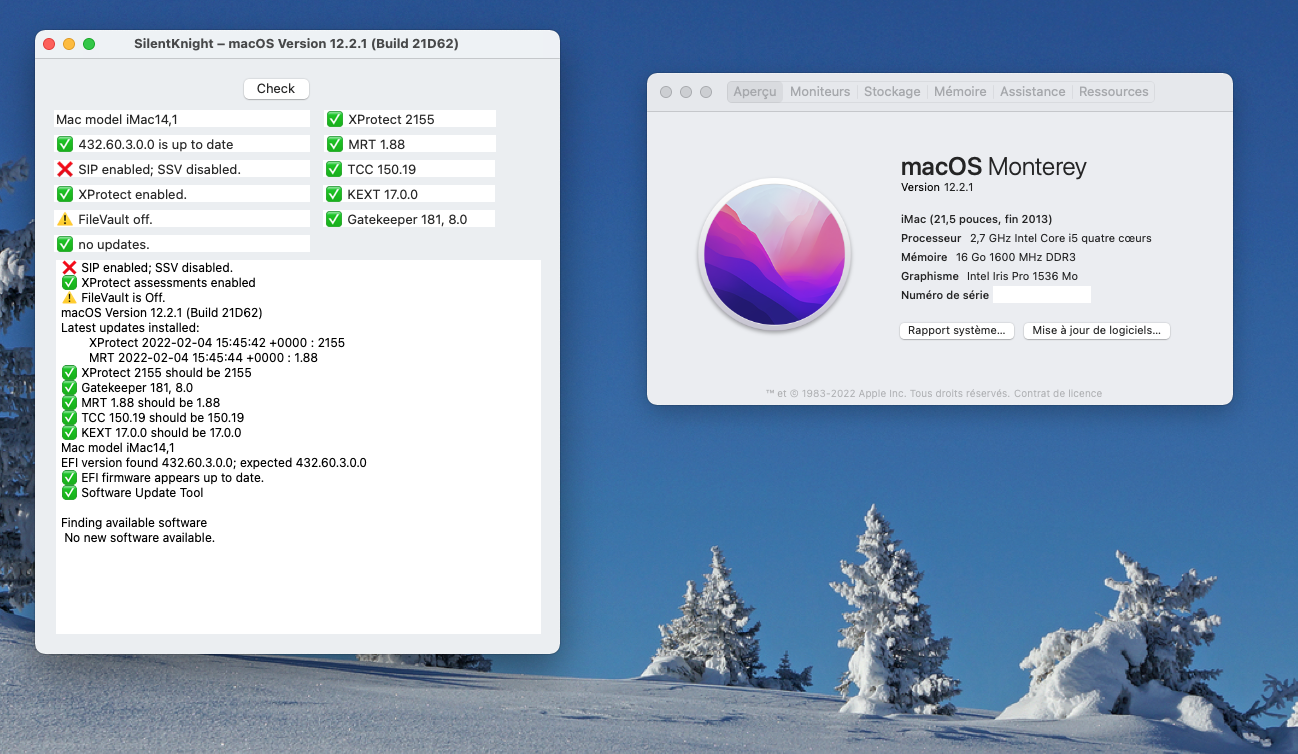Switch to the Moniteurs tab
The width and height of the screenshot is (1298, 754).
click(820, 91)
